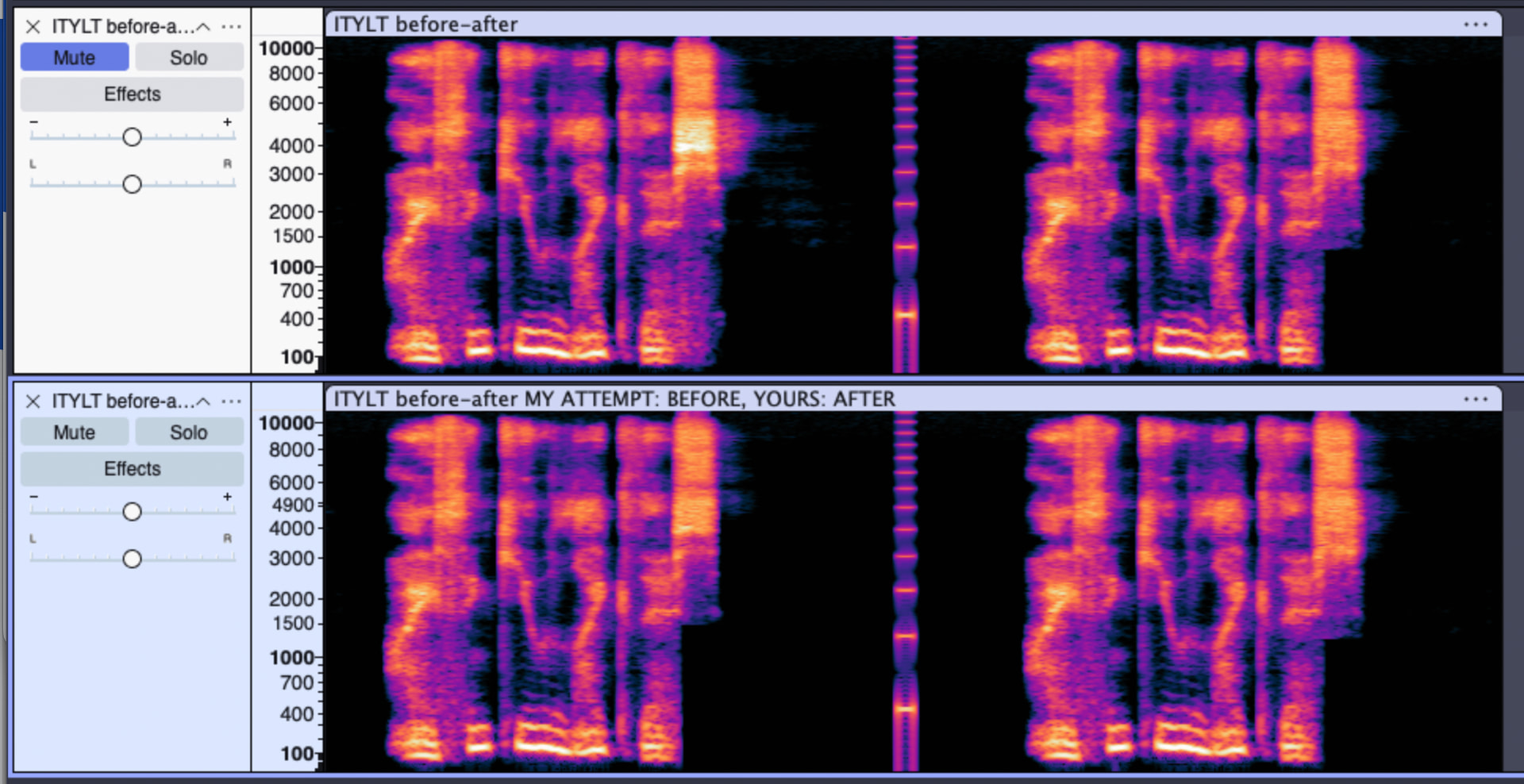
Task: Mute the bottom track
Action: click(x=75, y=432)
